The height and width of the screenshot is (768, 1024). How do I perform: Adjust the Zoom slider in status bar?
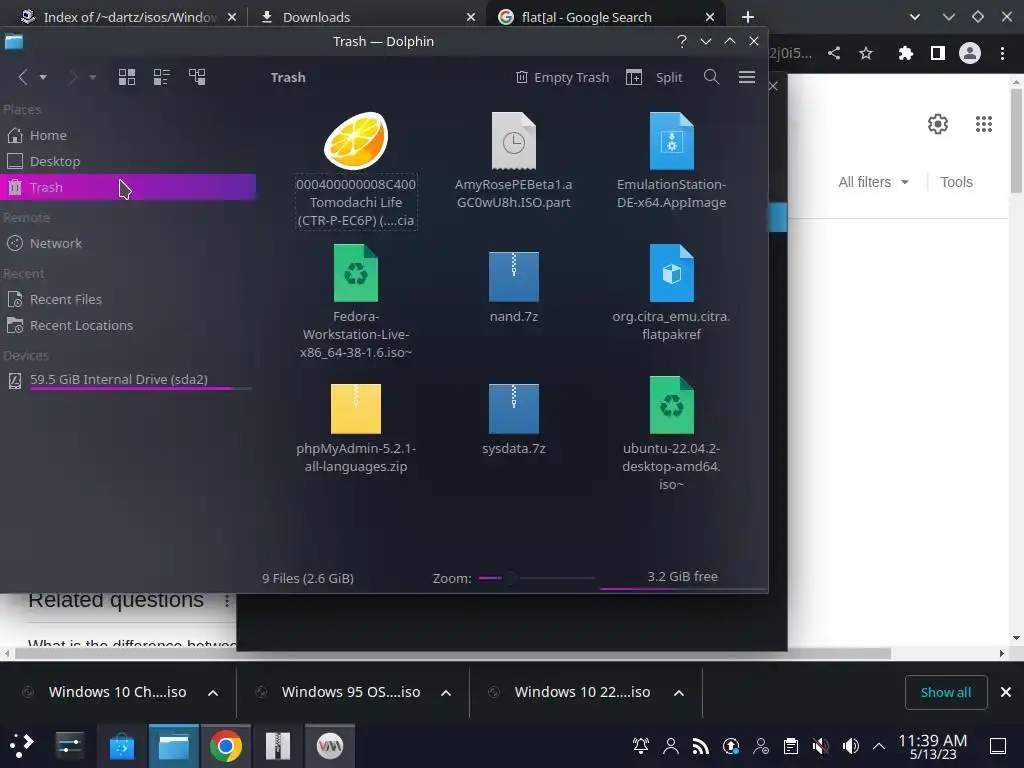point(537,578)
